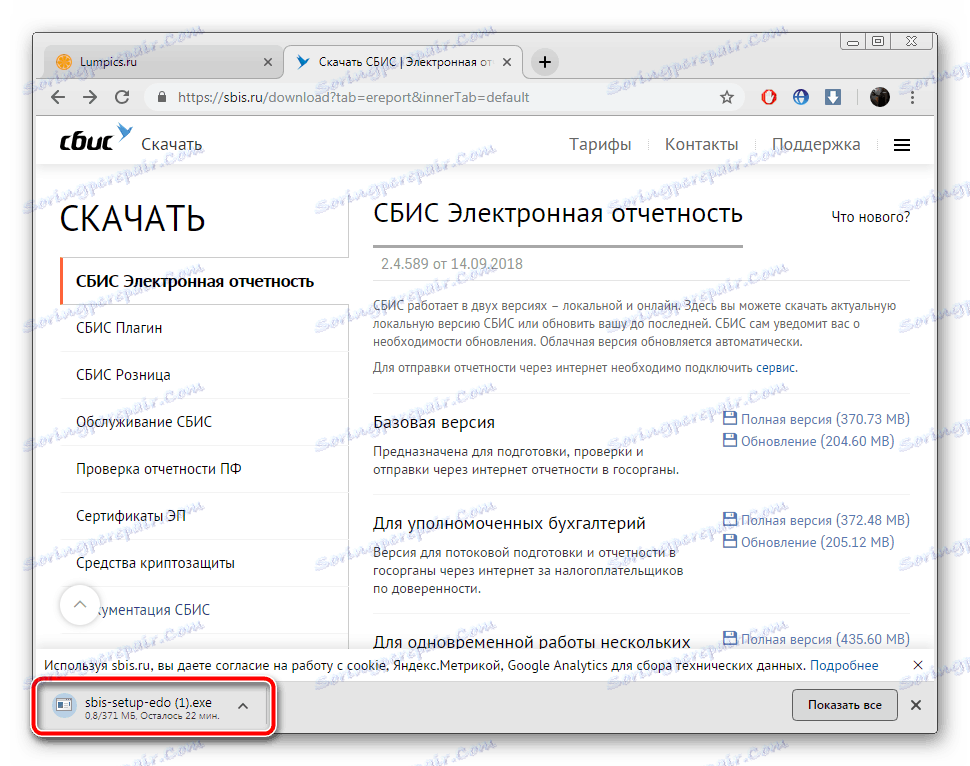970x766 pixels.
Task: Open the Chrome three-dot menu
Action: 912,97
